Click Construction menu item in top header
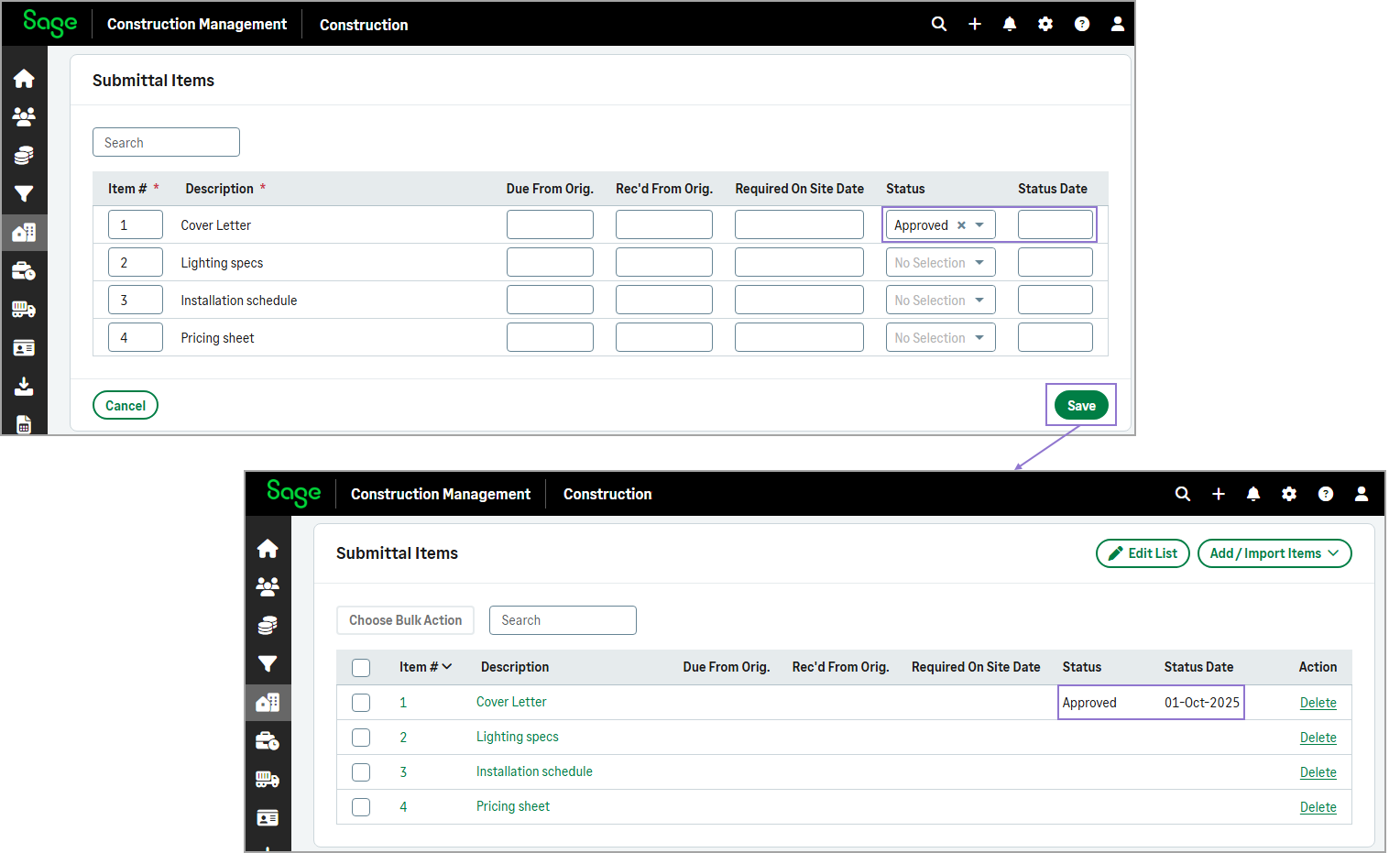The height and width of the screenshot is (853, 1400). click(x=364, y=25)
